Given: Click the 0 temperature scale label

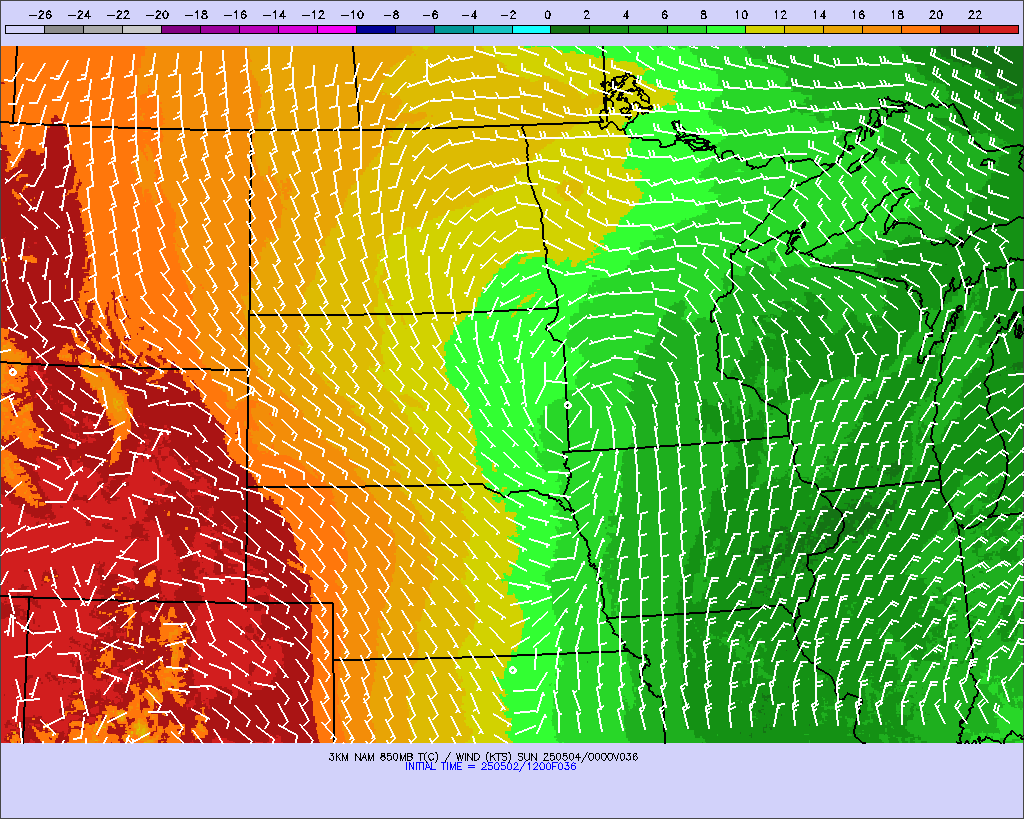Looking at the screenshot, I should (547, 15).
